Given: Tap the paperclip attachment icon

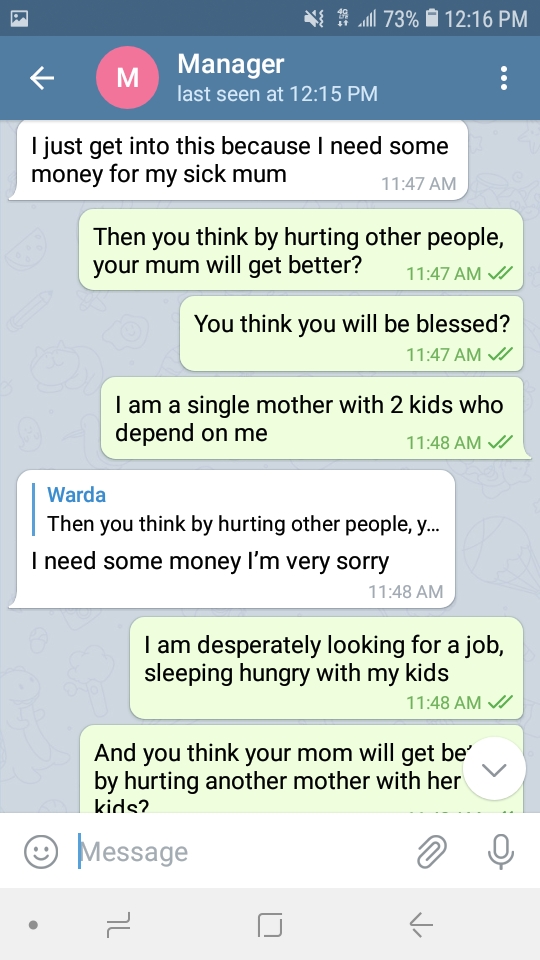Looking at the screenshot, I should tap(432, 851).
